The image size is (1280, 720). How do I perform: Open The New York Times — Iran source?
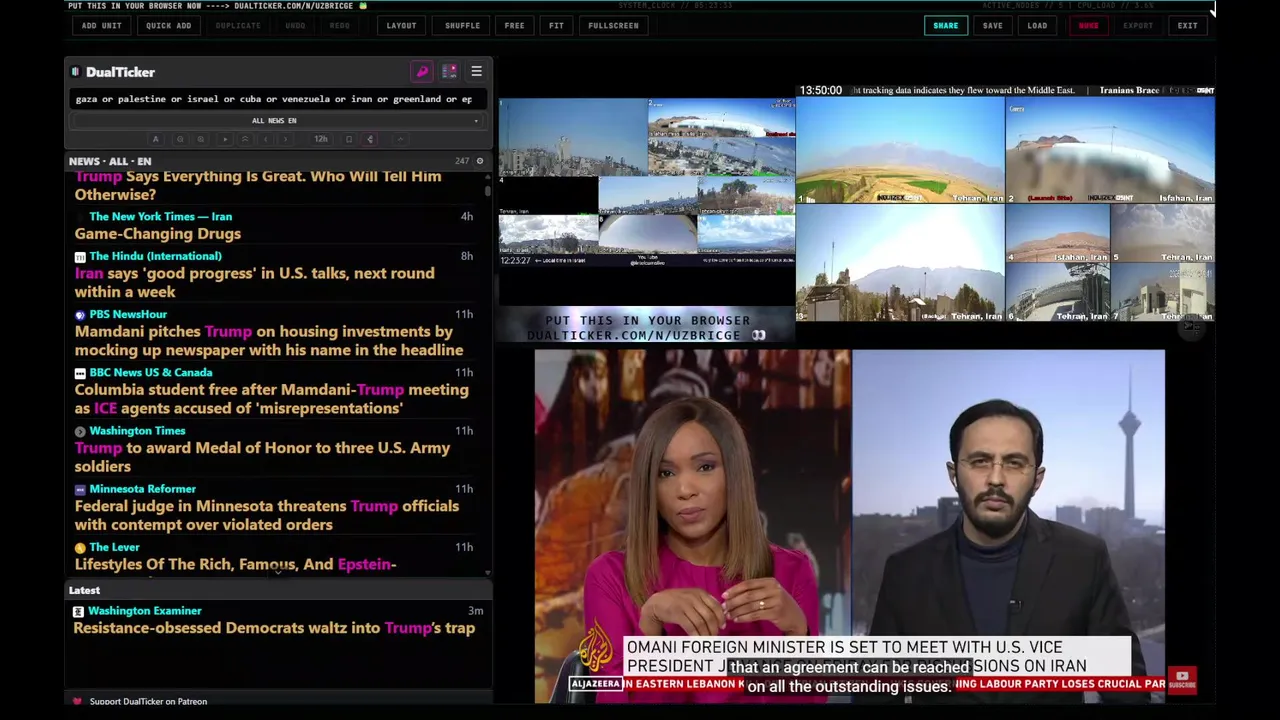click(x=160, y=216)
